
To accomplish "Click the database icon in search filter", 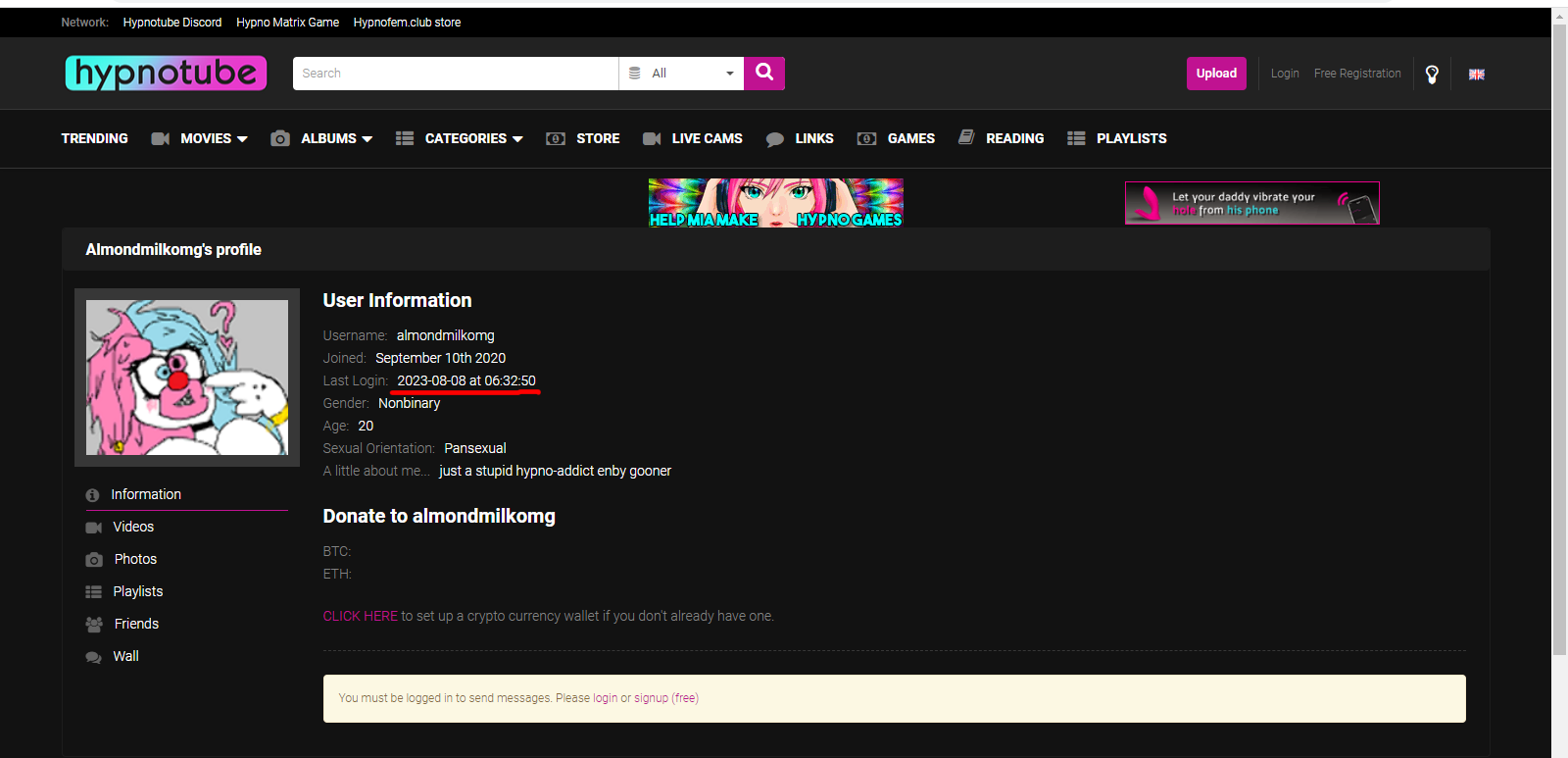I will (x=635, y=74).
